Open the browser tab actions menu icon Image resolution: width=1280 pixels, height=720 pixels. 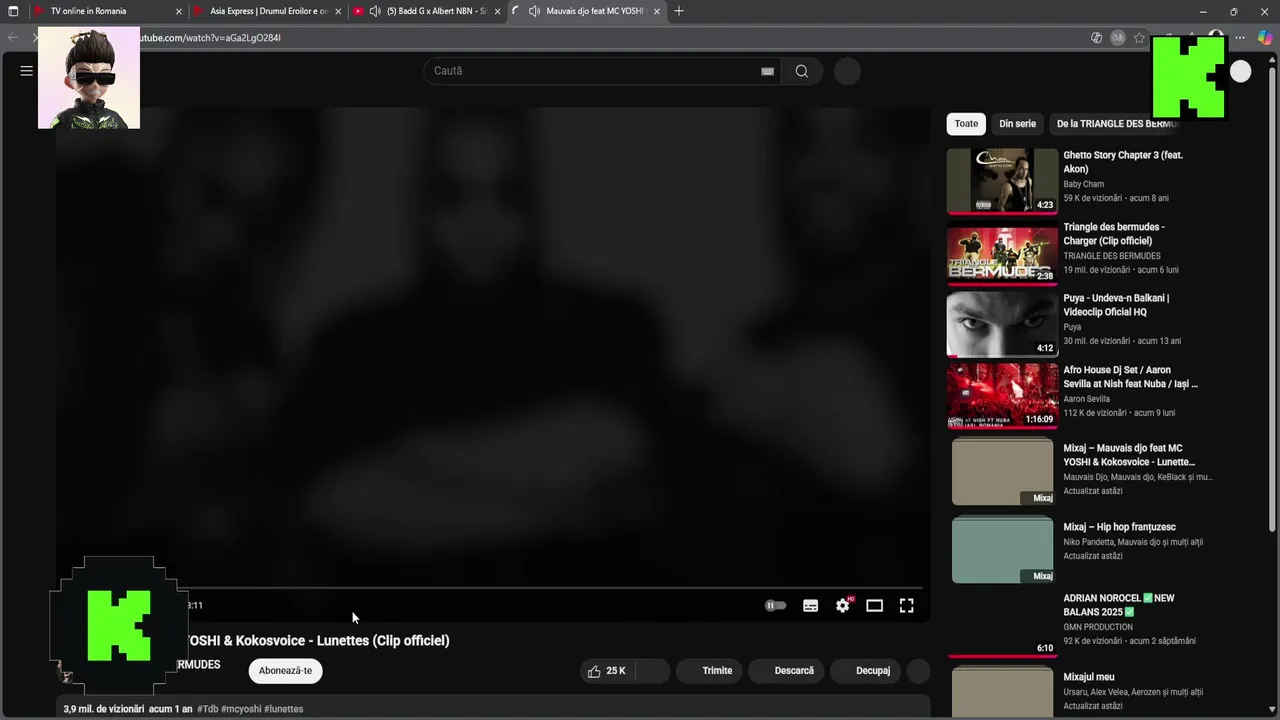coord(13,11)
